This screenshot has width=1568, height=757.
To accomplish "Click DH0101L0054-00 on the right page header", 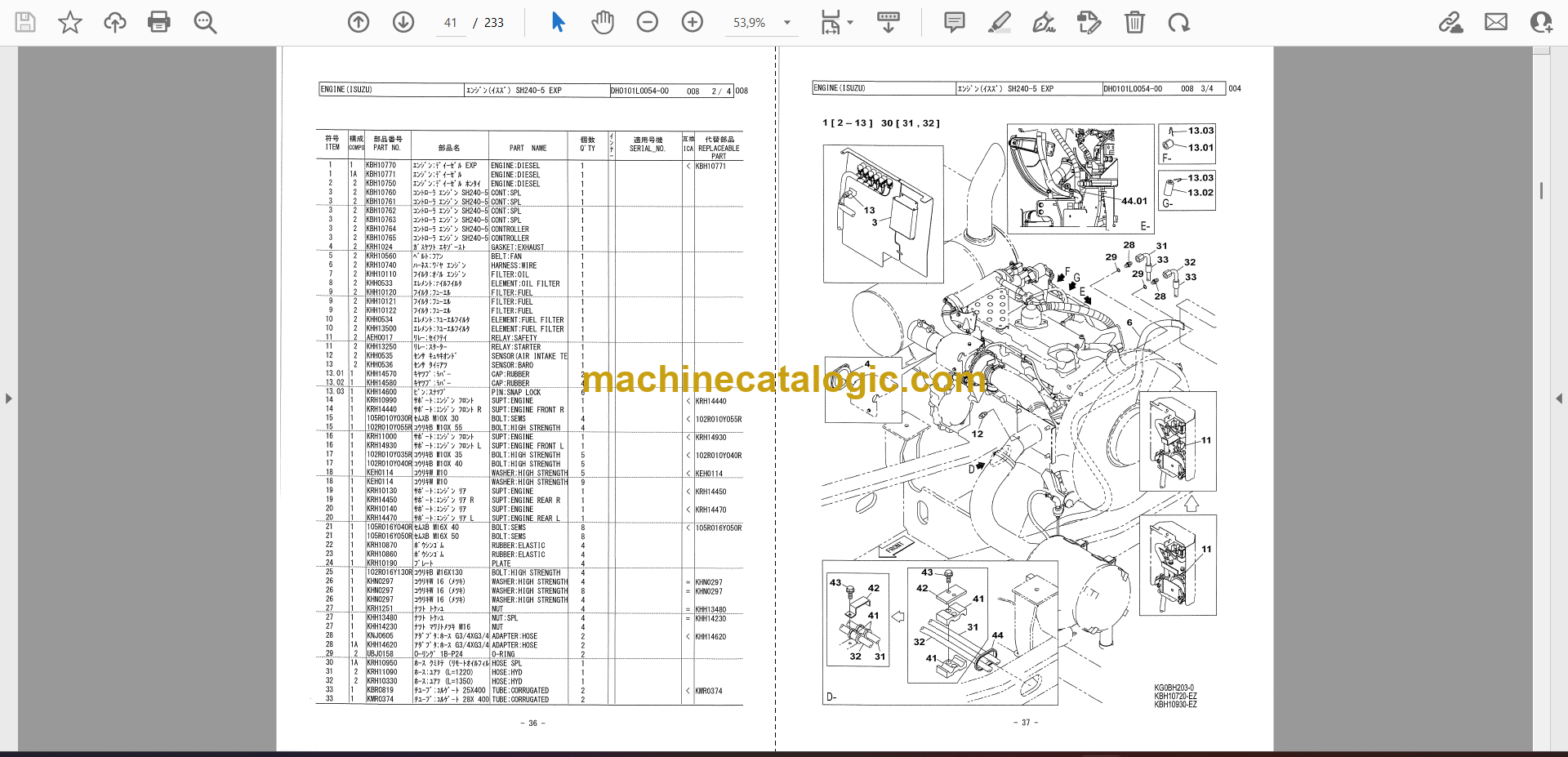I will click(1133, 88).
